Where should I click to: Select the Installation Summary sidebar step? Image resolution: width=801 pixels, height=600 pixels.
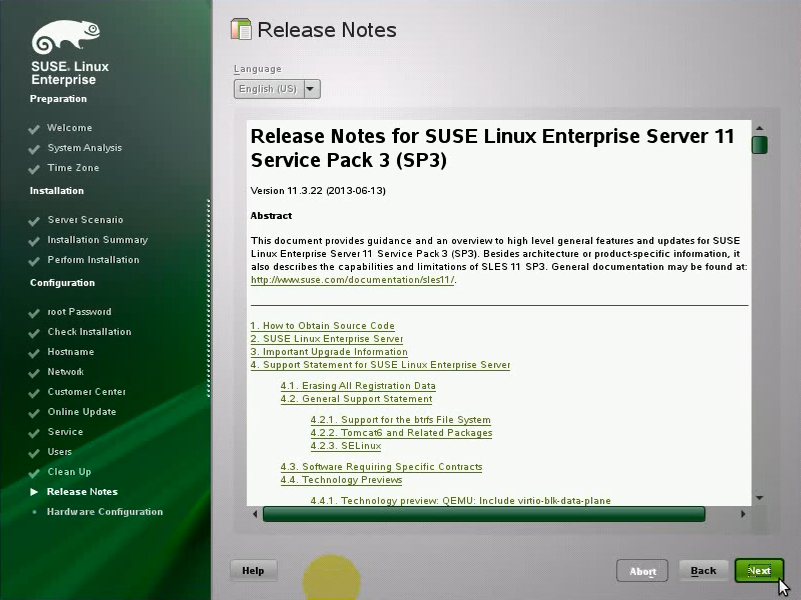tap(98, 239)
